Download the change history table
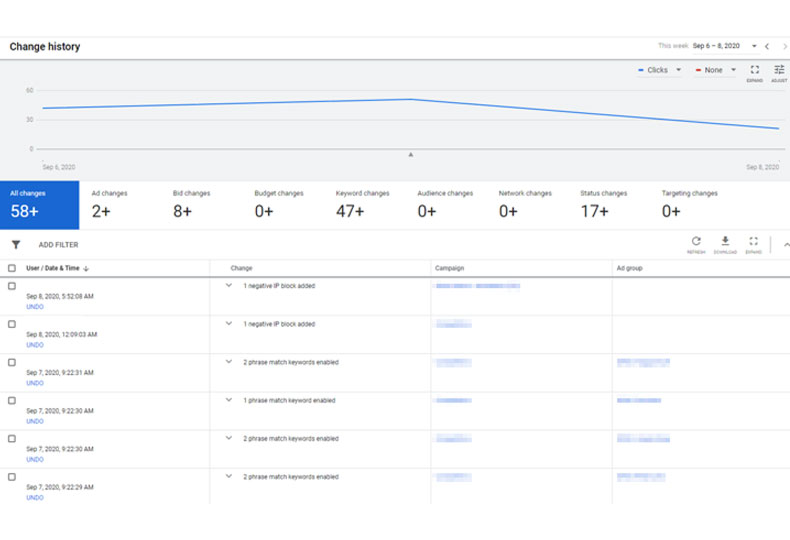The width and height of the screenshot is (790, 540). (x=725, y=242)
